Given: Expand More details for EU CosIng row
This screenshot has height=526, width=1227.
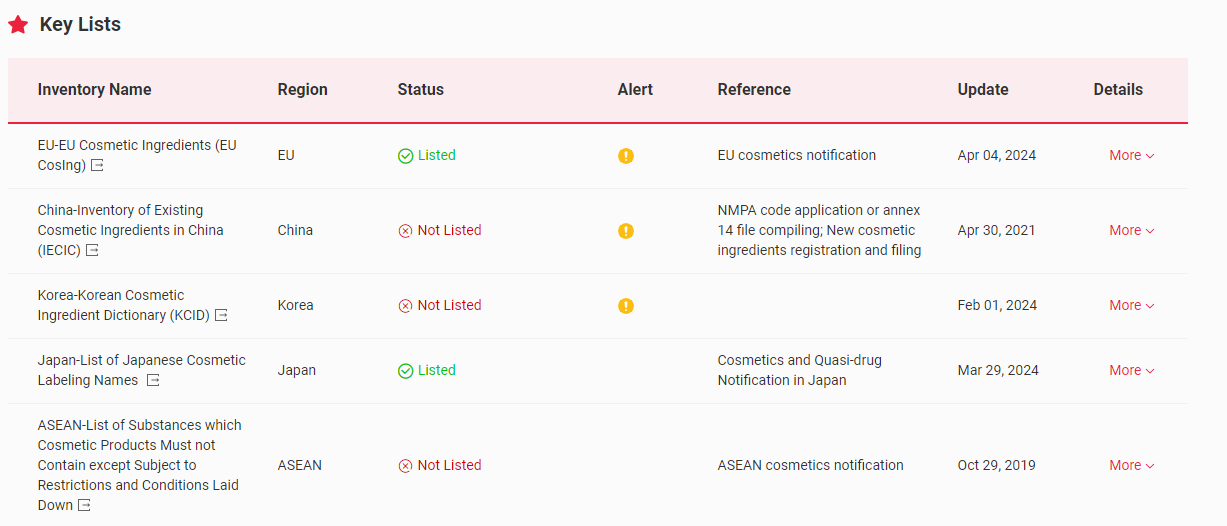Looking at the screenshot, I should click(x=1131, y=156).
